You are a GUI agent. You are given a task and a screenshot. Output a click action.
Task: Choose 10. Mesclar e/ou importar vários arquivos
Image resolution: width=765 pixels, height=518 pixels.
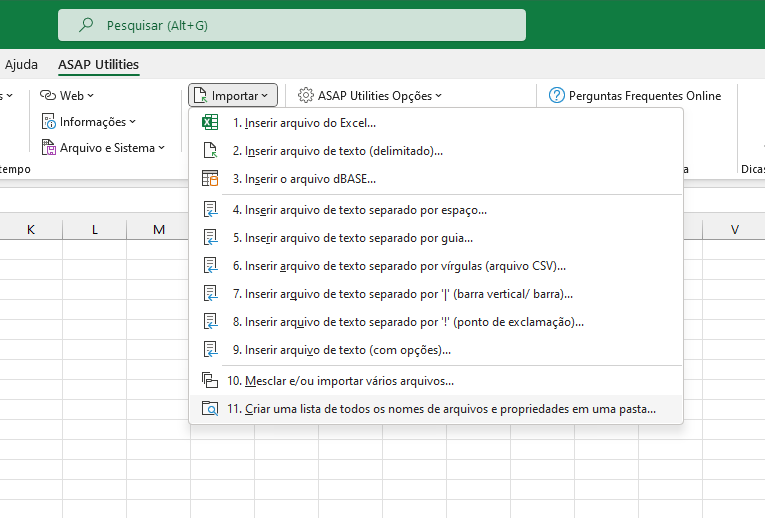tap(436, 380)
